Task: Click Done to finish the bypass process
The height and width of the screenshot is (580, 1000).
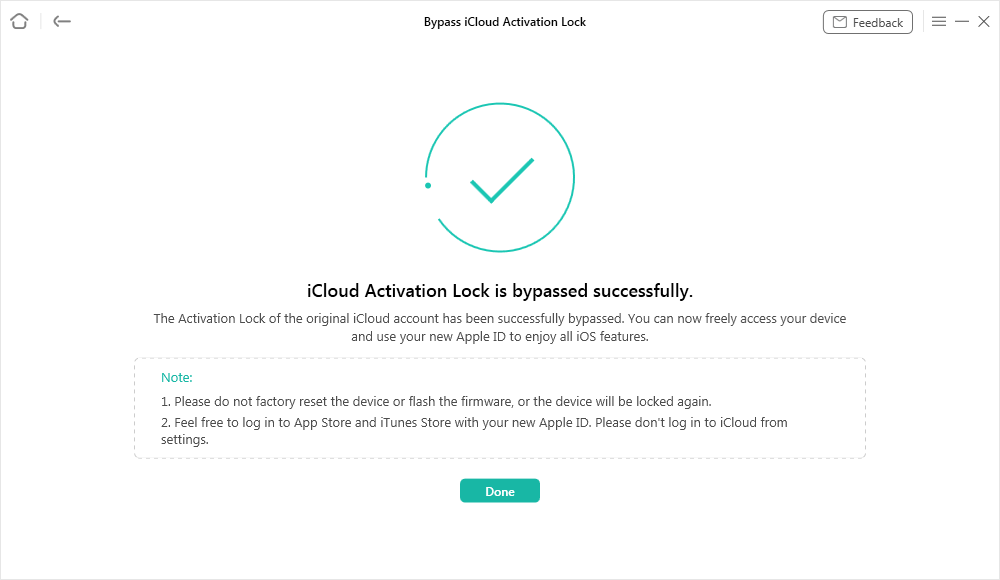Action: tap(500, 490)
